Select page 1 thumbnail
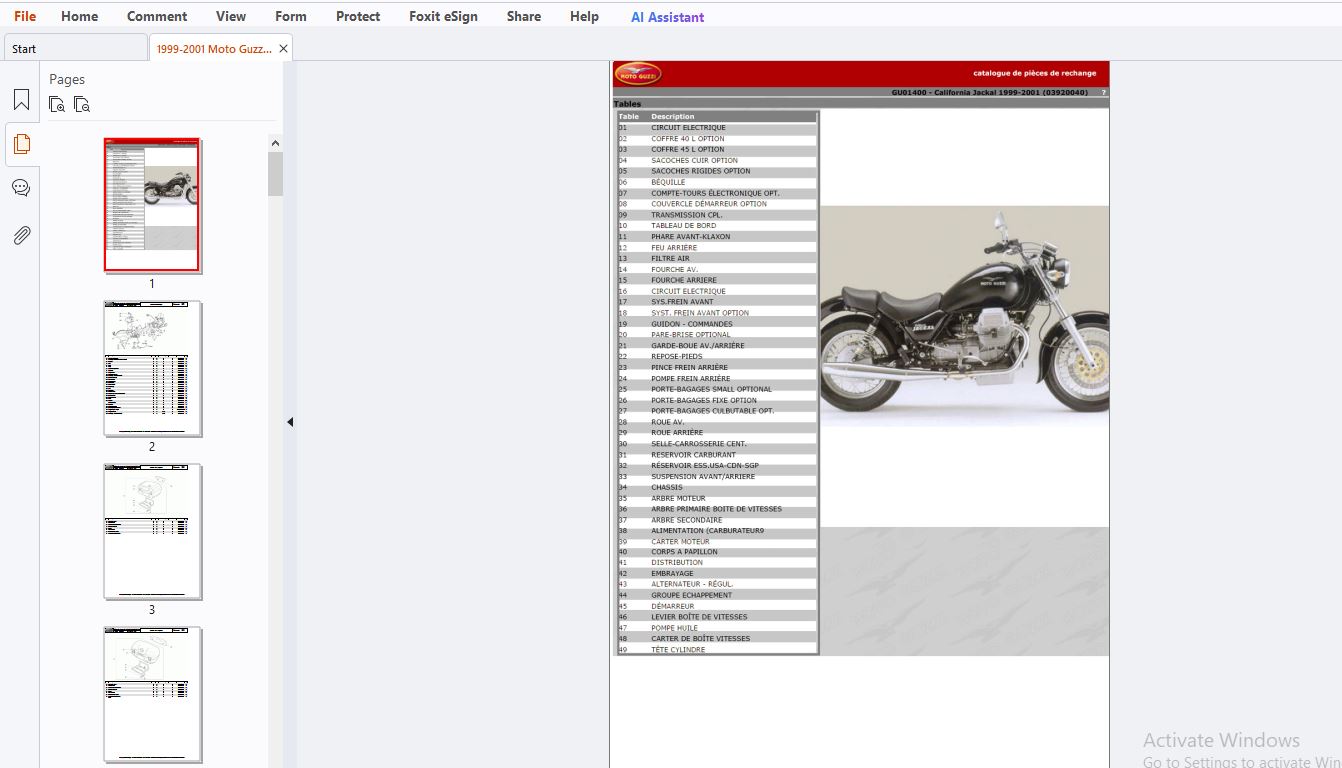Viewport: 1342px width, 768px height. click(152, 205)
